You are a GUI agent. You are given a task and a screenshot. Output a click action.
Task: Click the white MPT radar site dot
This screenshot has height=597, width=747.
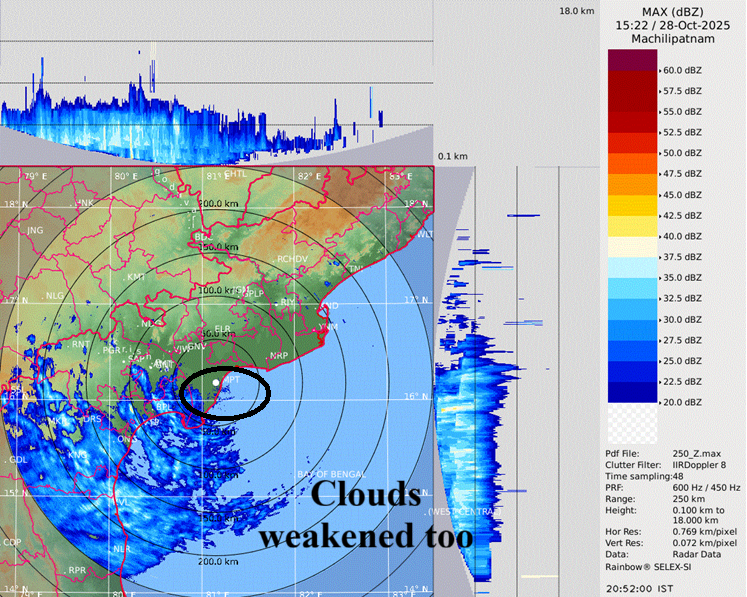[x=216, y=383]
